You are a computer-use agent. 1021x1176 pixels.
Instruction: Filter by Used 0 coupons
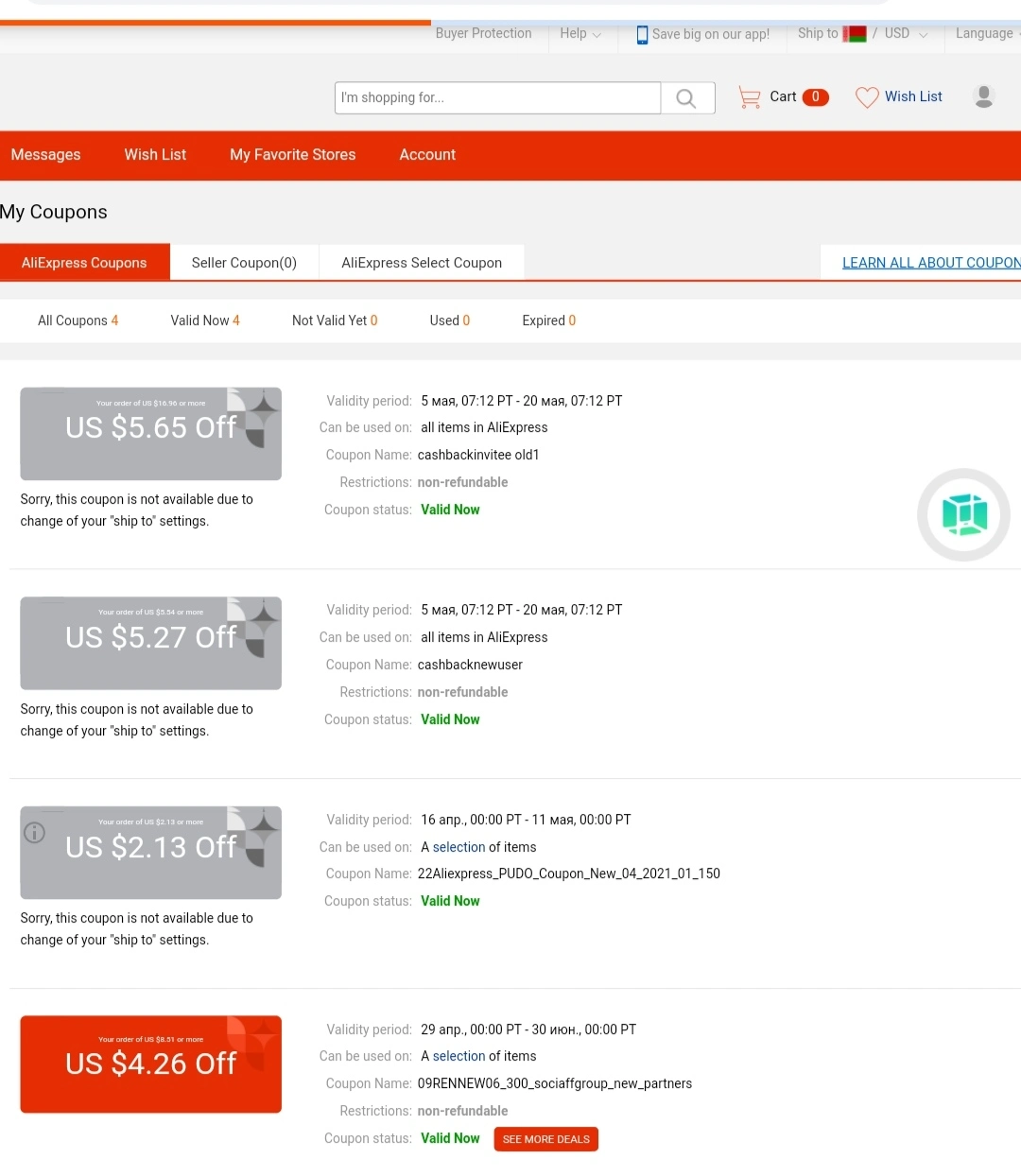coord(450,320)
